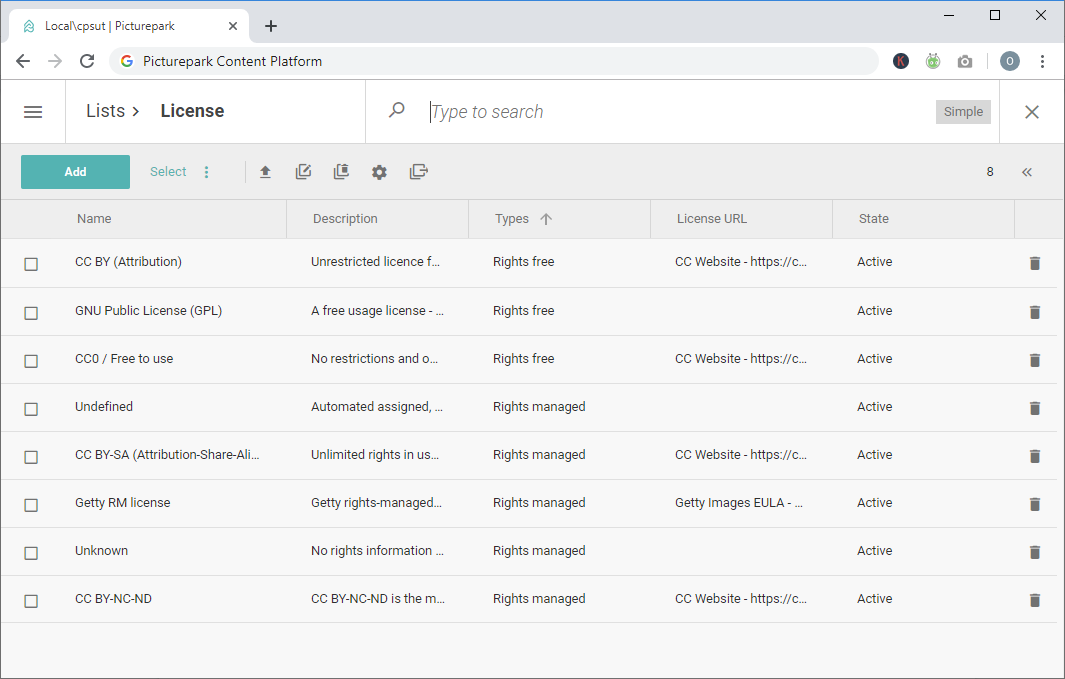Click the red K extension icon

pyautogui.click(x=901, y=61)
